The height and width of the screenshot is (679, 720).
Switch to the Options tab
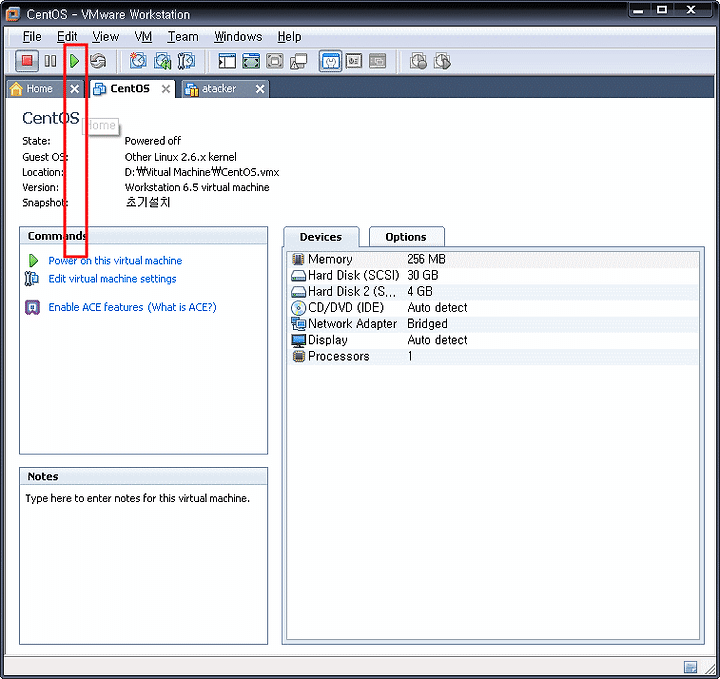pos(406,237)
